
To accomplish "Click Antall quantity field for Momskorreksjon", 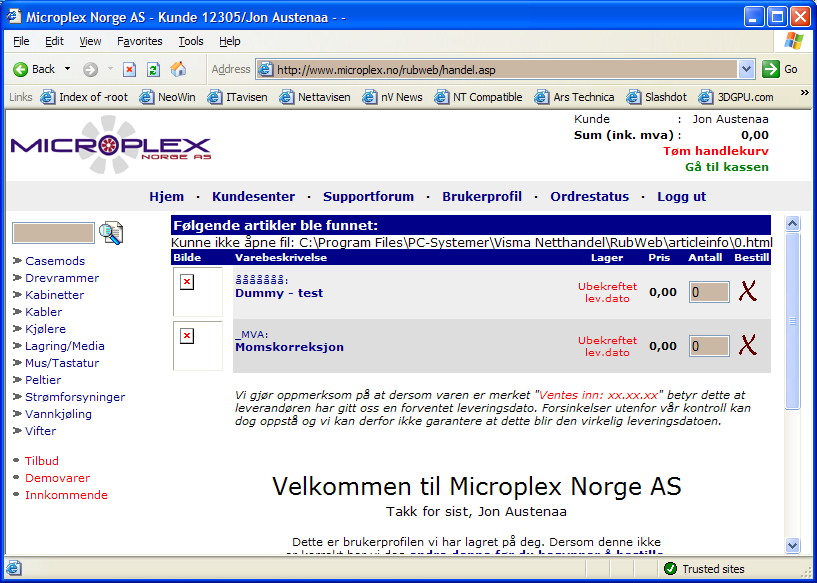I will (x=709, y=346).
